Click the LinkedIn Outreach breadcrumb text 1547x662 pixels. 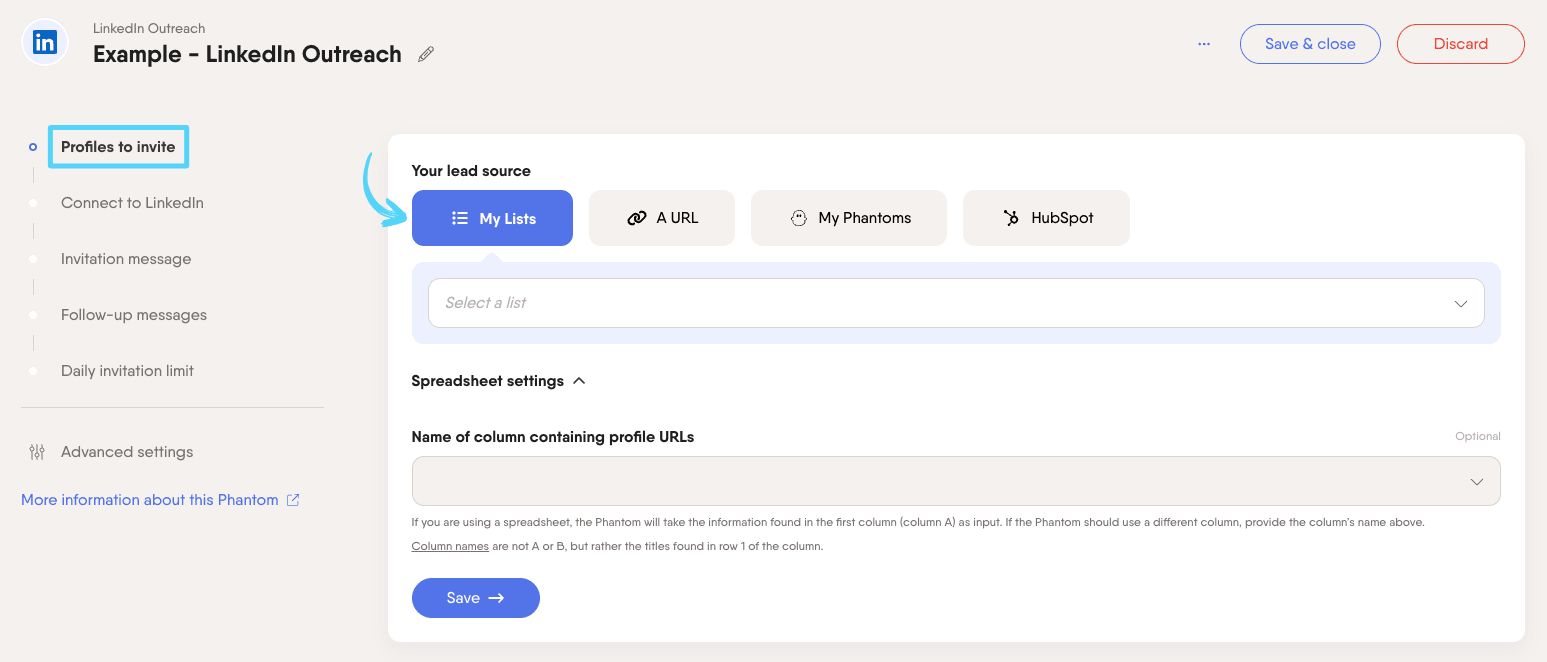click(149, 28)
